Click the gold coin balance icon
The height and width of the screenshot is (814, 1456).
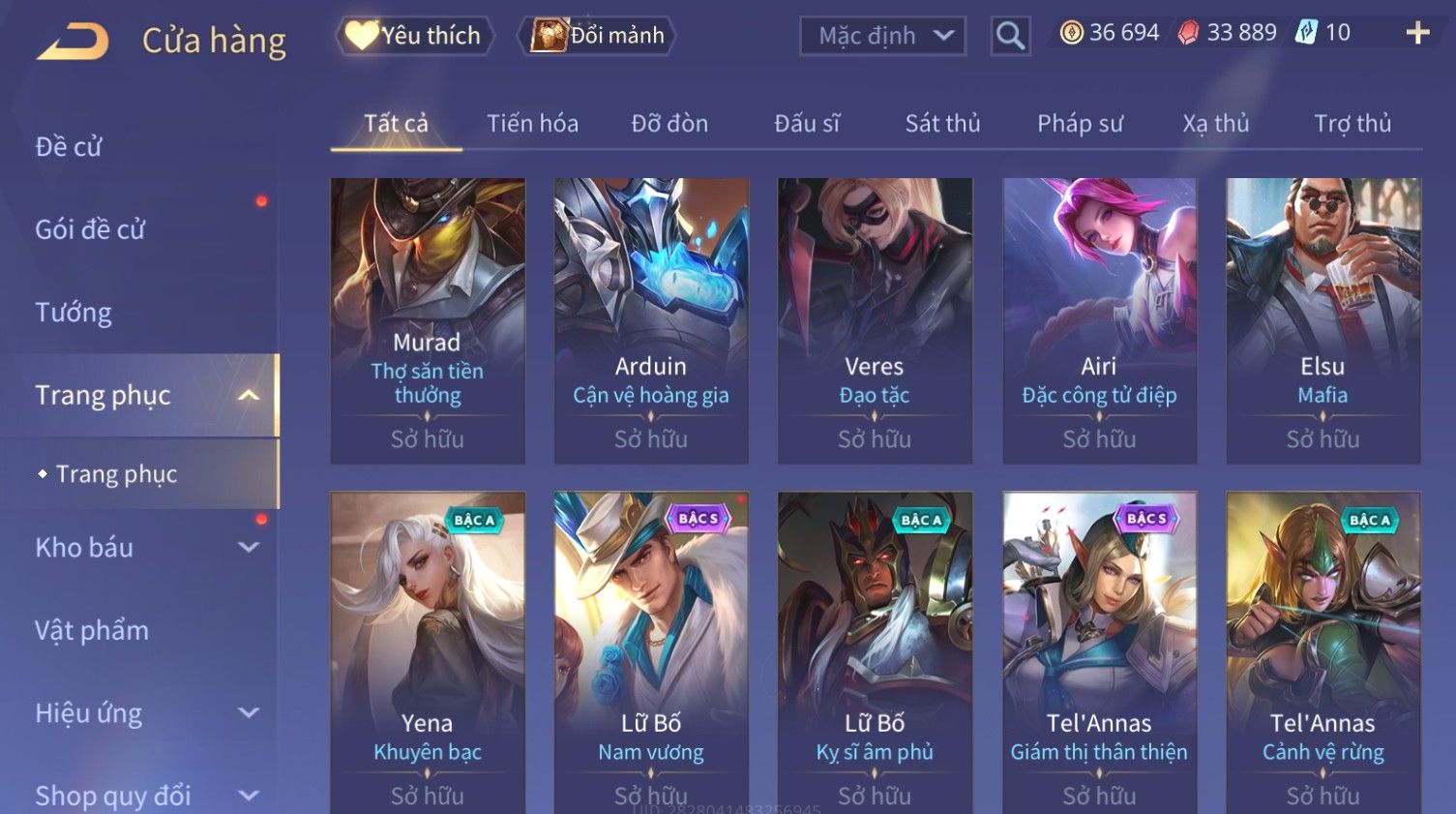[1071, 33]
